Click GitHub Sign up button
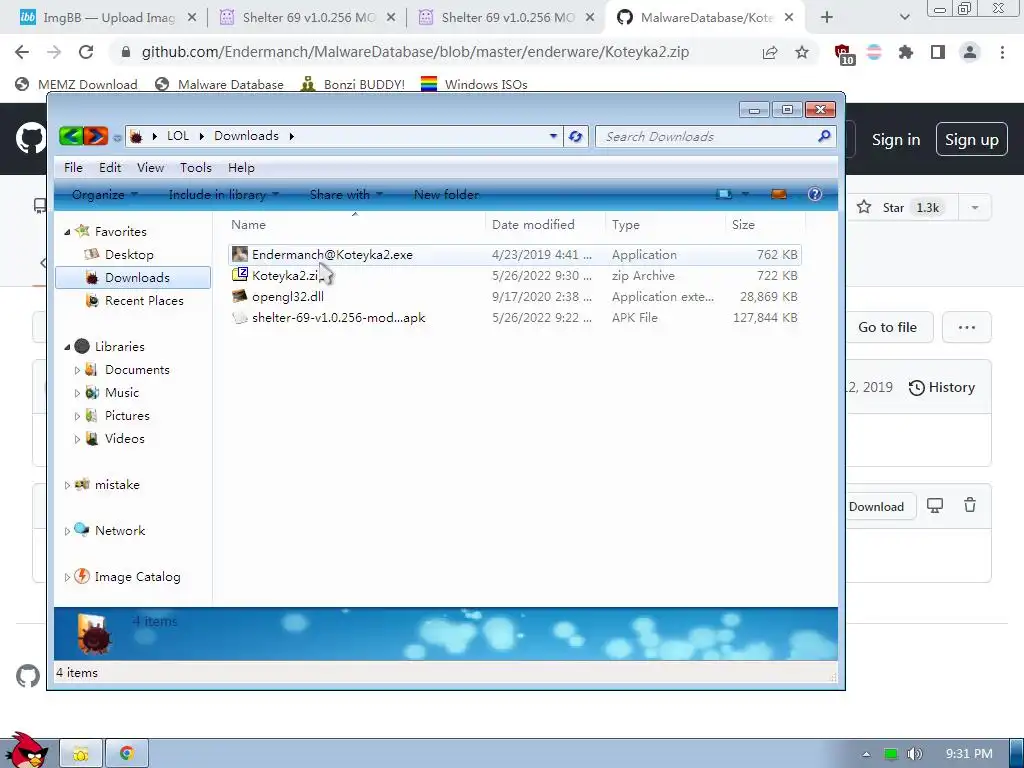The height and width of the screenshot is (768, 1024). [971, 140]
